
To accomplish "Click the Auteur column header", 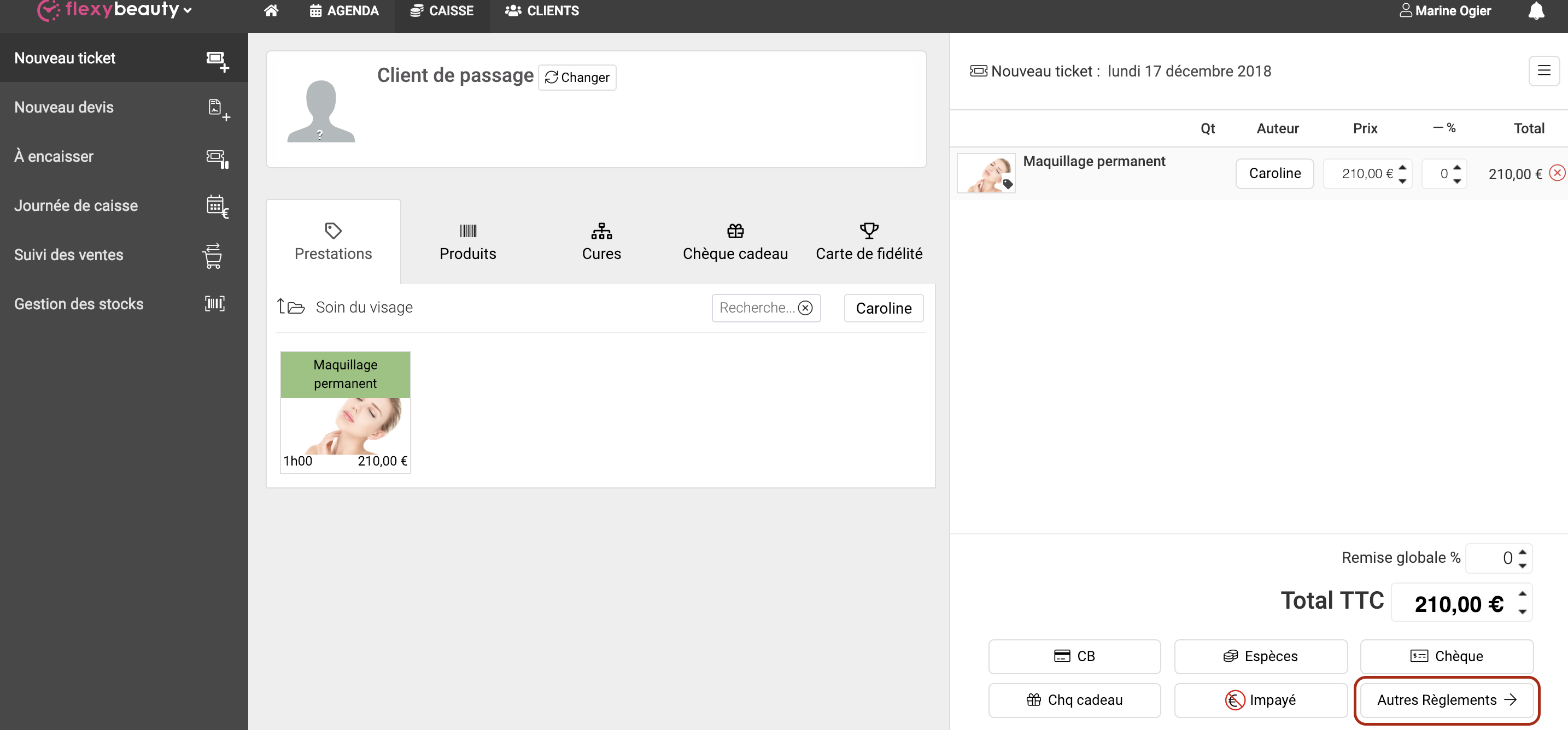I will [1277, 128].
